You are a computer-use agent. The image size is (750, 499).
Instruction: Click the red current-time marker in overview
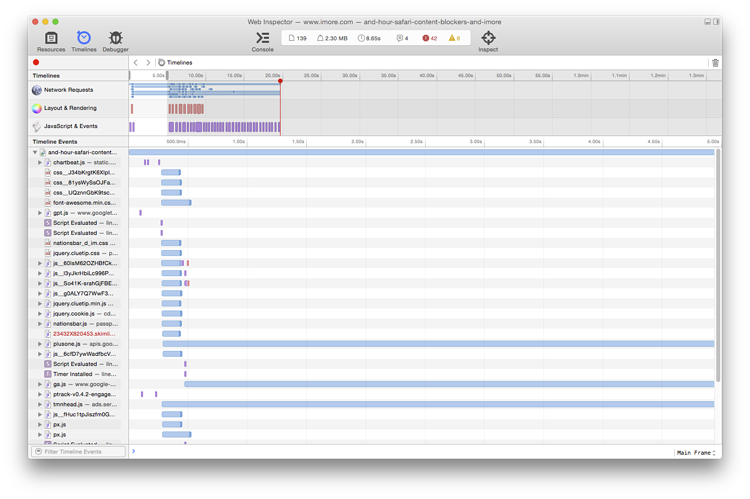click(x=280, y=81)
